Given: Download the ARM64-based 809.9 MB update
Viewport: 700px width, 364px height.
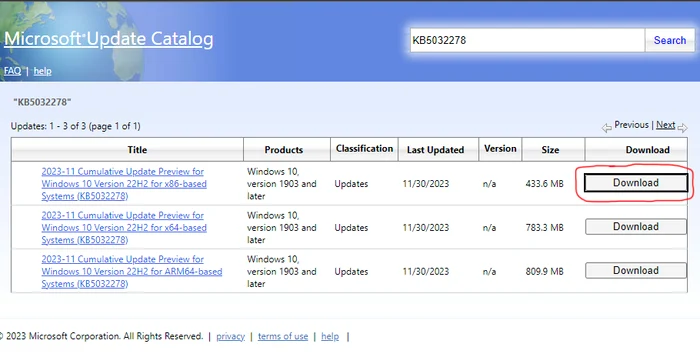Looking at the screenshot, I should pyautogui.click(x=636, y=270).
